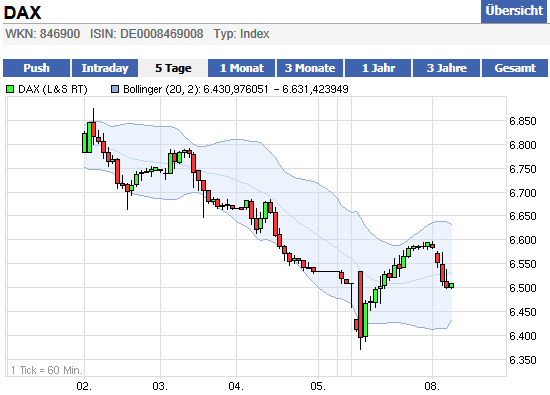Open the Übersicht overview button

pos(514,11)
